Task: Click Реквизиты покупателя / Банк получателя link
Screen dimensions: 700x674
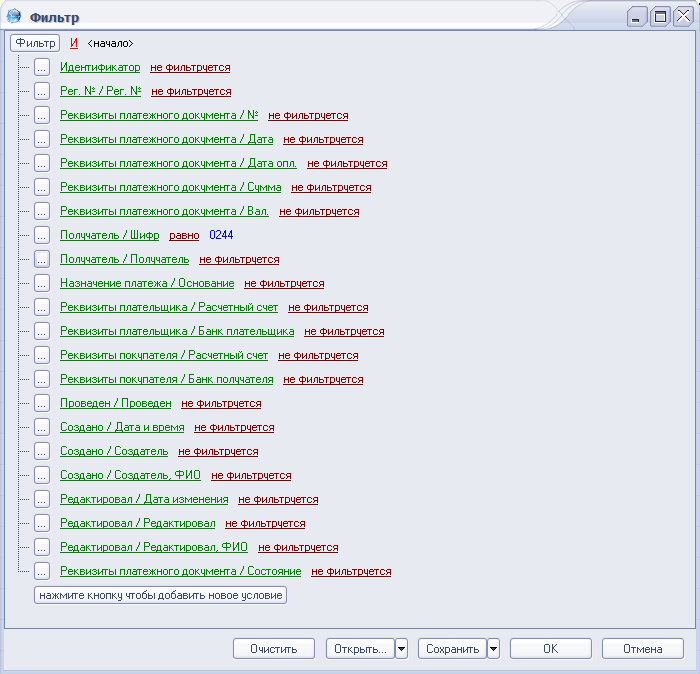Action: point(167,379)
